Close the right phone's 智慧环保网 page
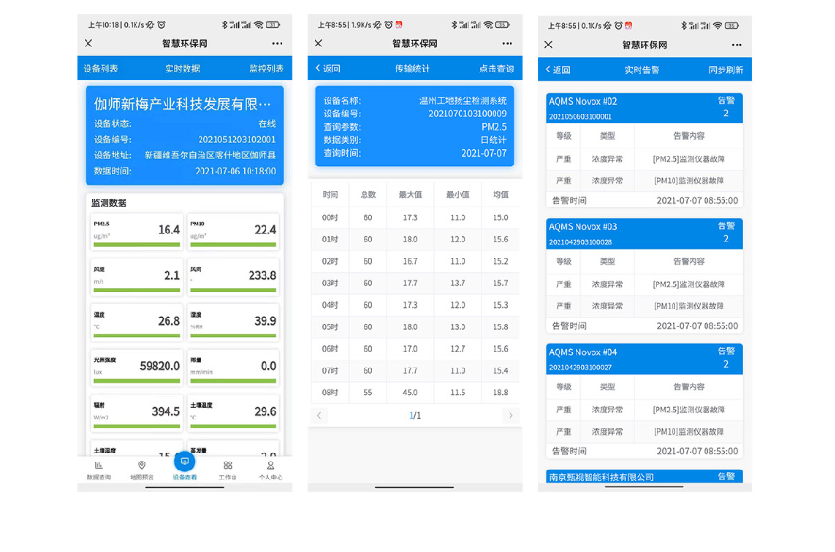 [549, 45]
